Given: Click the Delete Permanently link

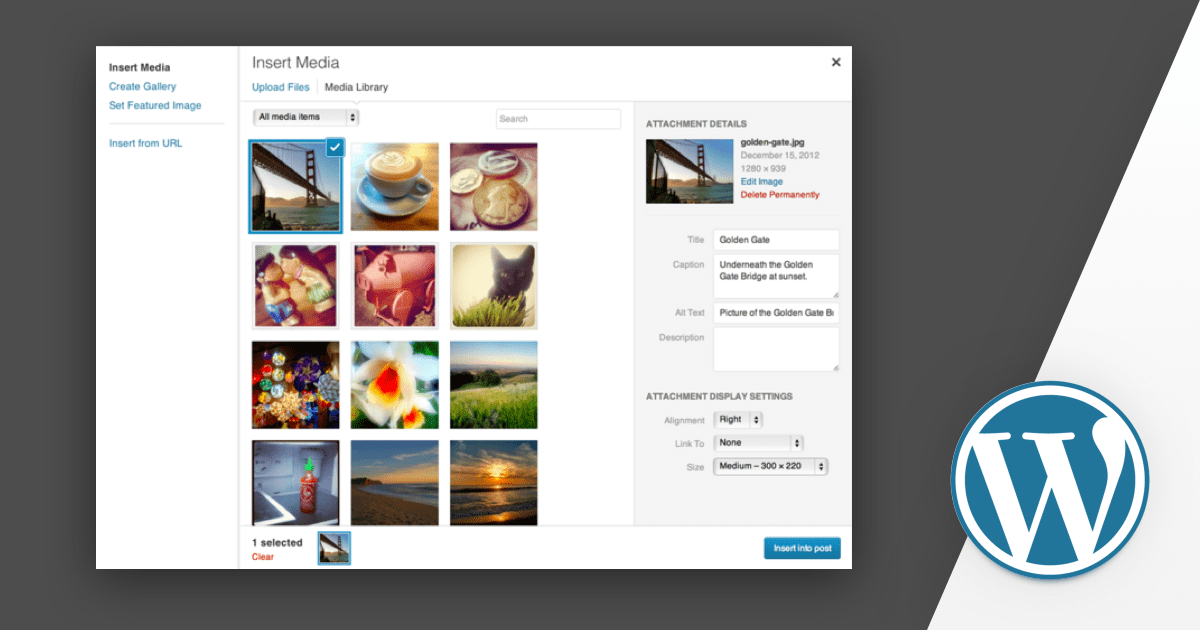Looking at the screenshot, I should pos(779,195).
